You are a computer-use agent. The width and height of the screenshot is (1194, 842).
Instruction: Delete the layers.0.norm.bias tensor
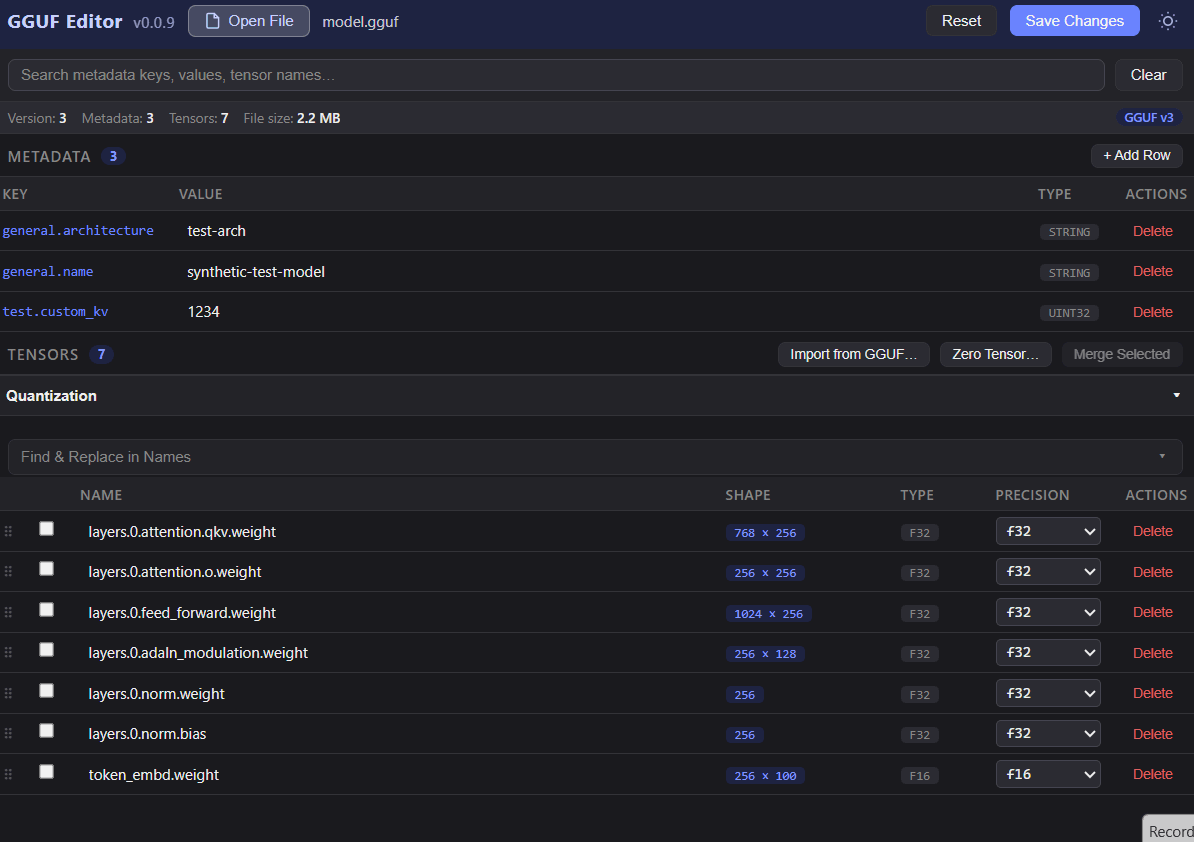1153,734
